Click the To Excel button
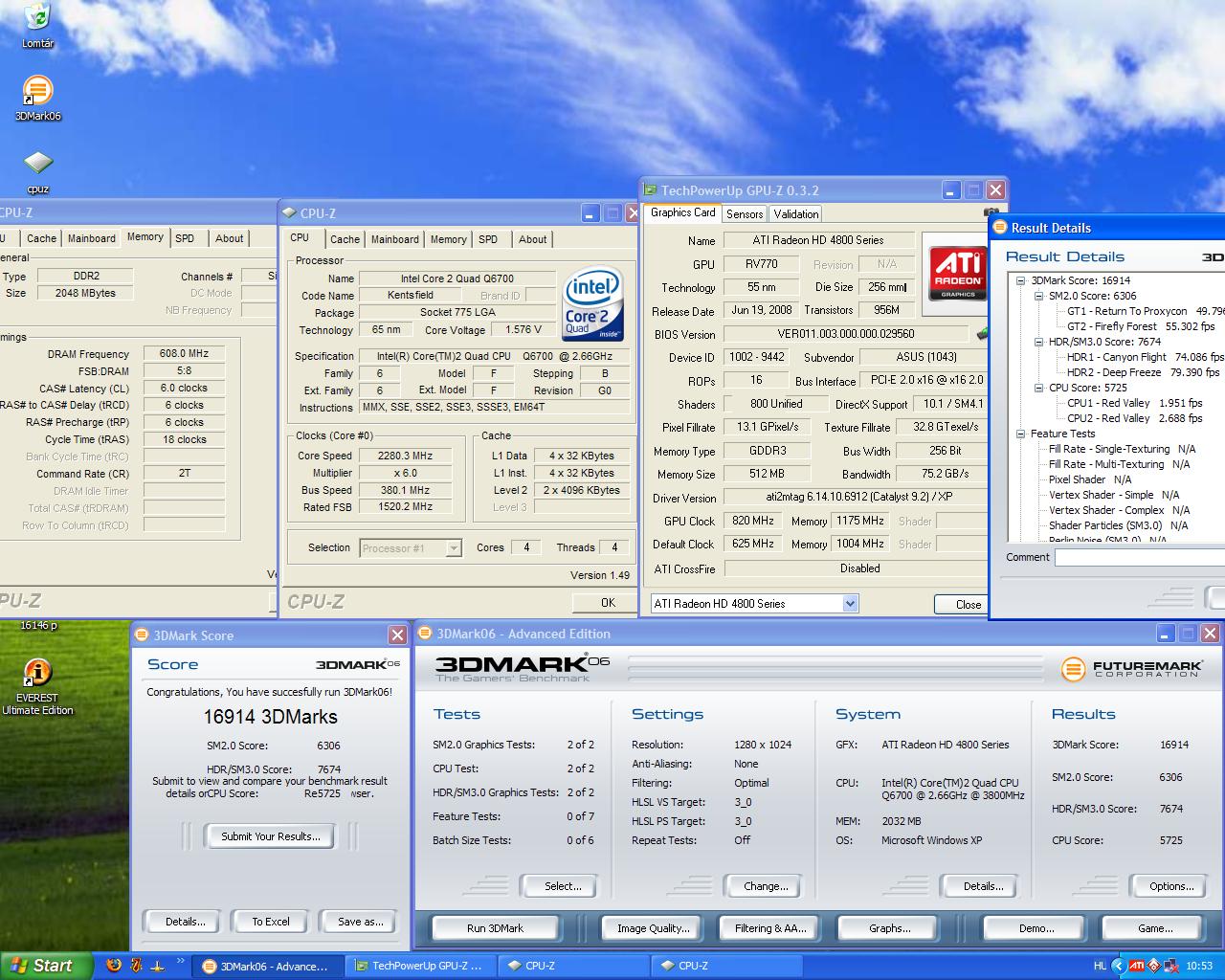The width and height of the screenshot is (1225, 980). (271, 922)
